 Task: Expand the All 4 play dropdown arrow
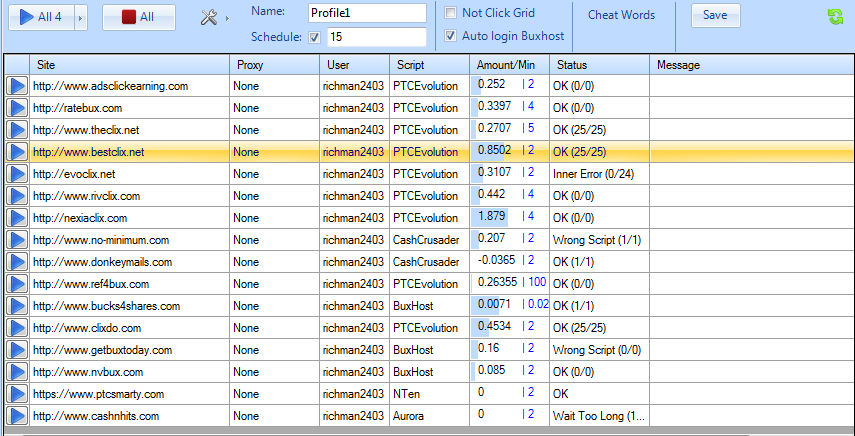(80, 17)
